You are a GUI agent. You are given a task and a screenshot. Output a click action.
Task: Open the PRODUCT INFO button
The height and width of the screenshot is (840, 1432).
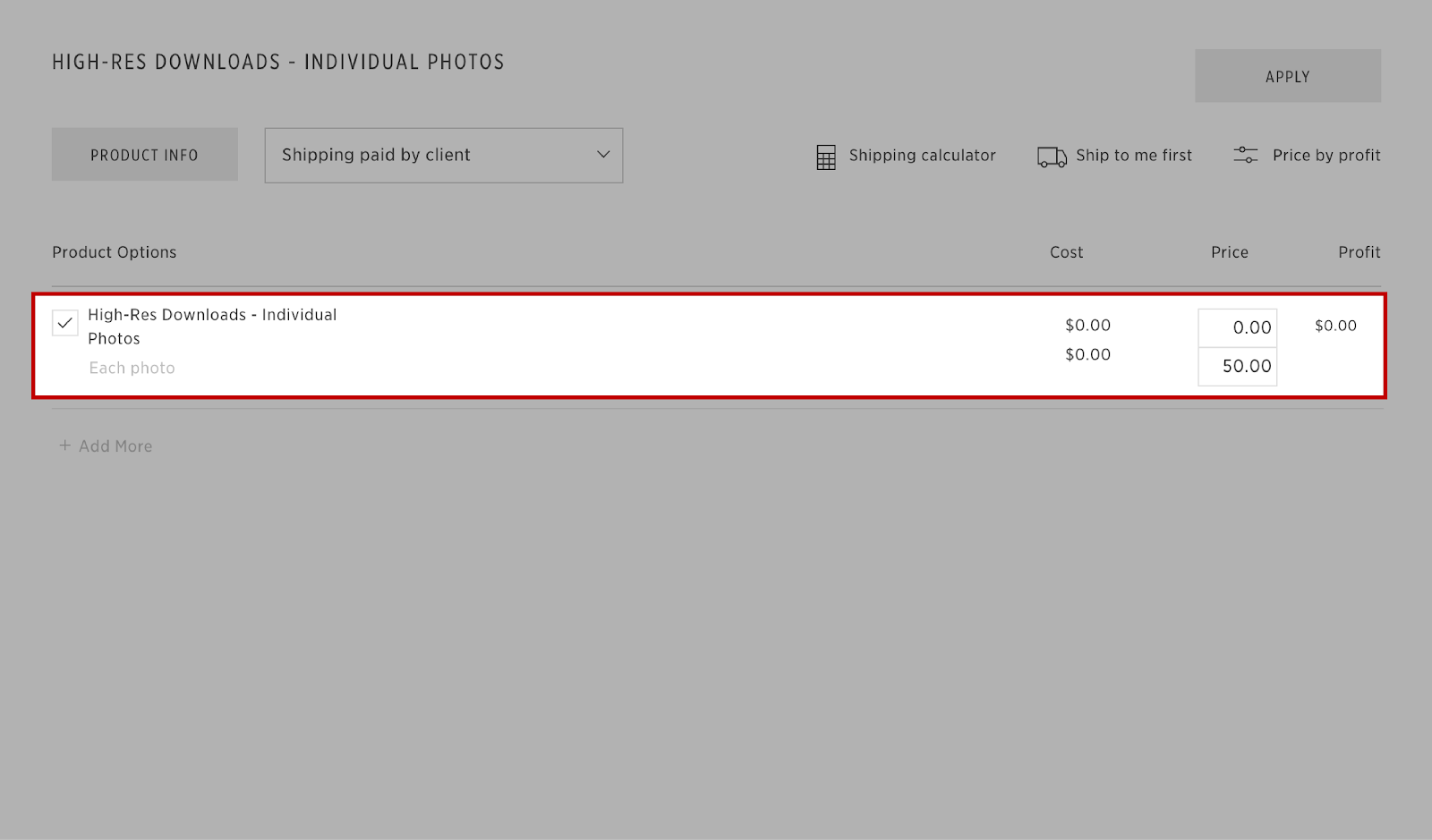point(144,155)
